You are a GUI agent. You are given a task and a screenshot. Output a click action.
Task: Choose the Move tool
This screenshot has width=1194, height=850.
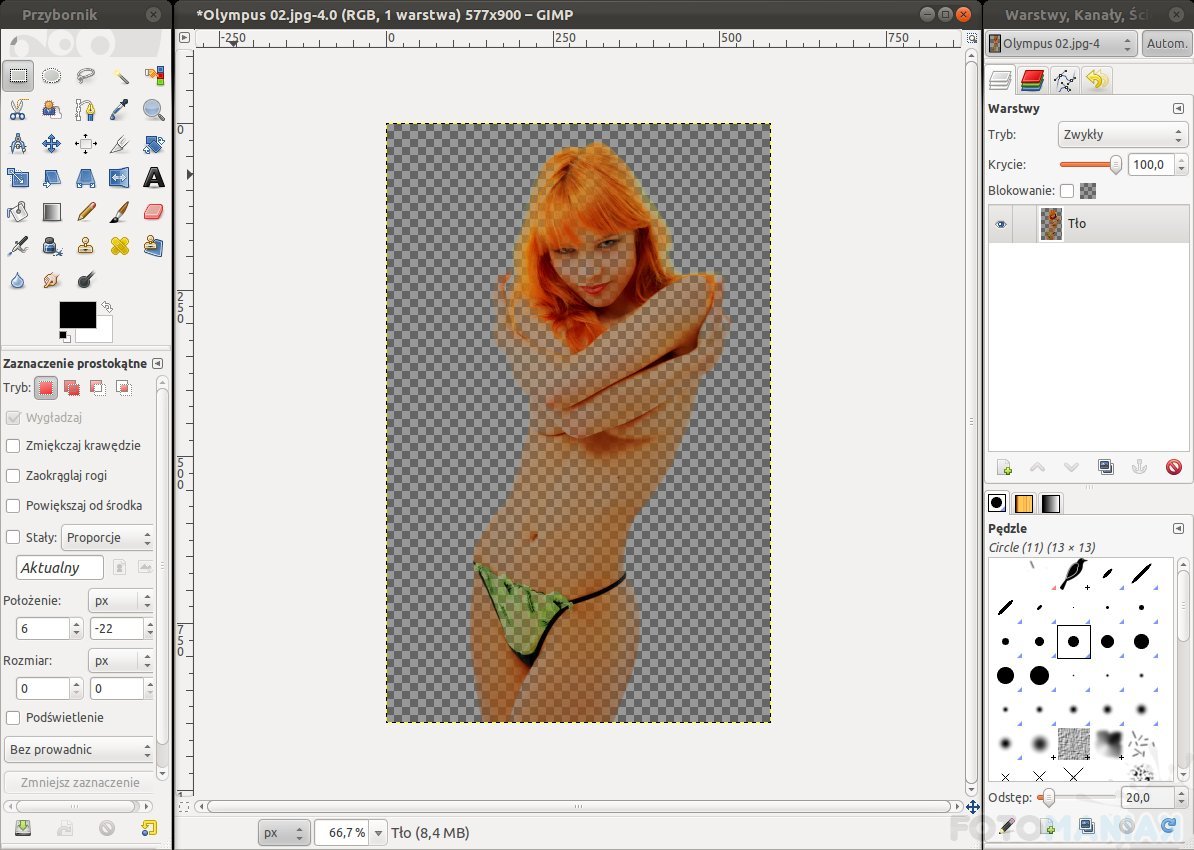52,144
